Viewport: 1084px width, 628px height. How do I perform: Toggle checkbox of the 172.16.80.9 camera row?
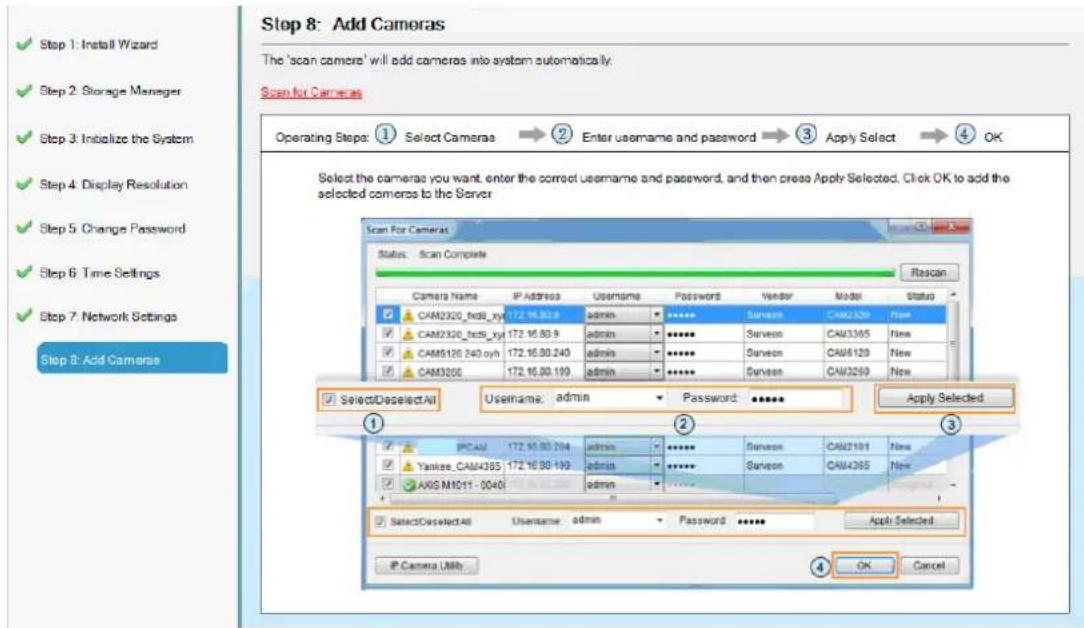tap(388, 333)
